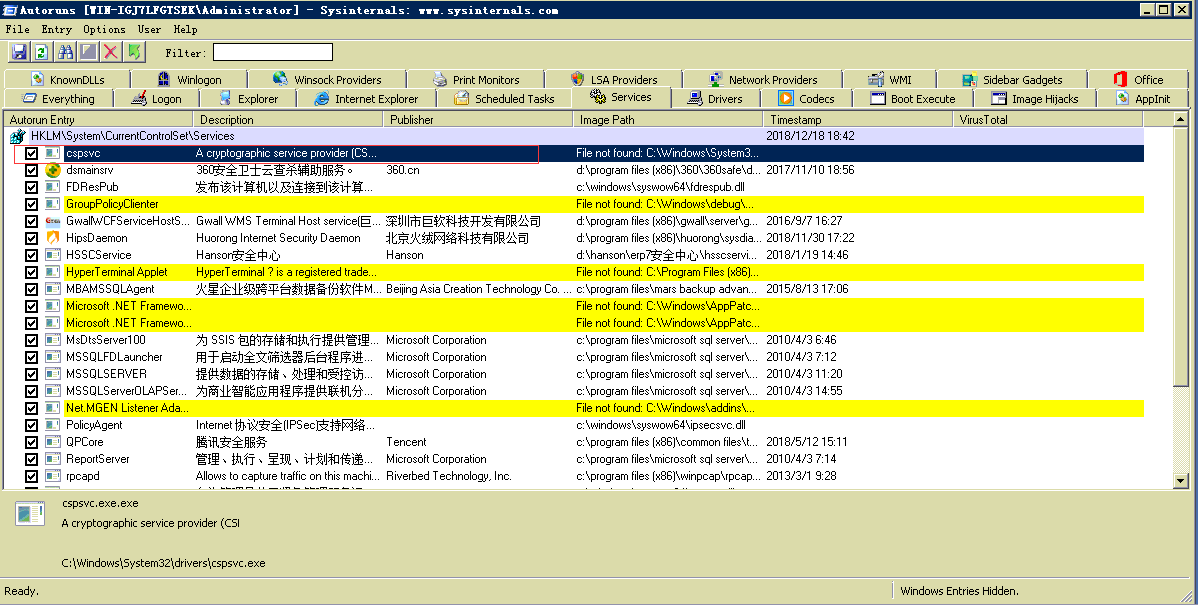Switch to the Boot Execute tab
This screenshot has height=605, width=1198.
[912, 99]
